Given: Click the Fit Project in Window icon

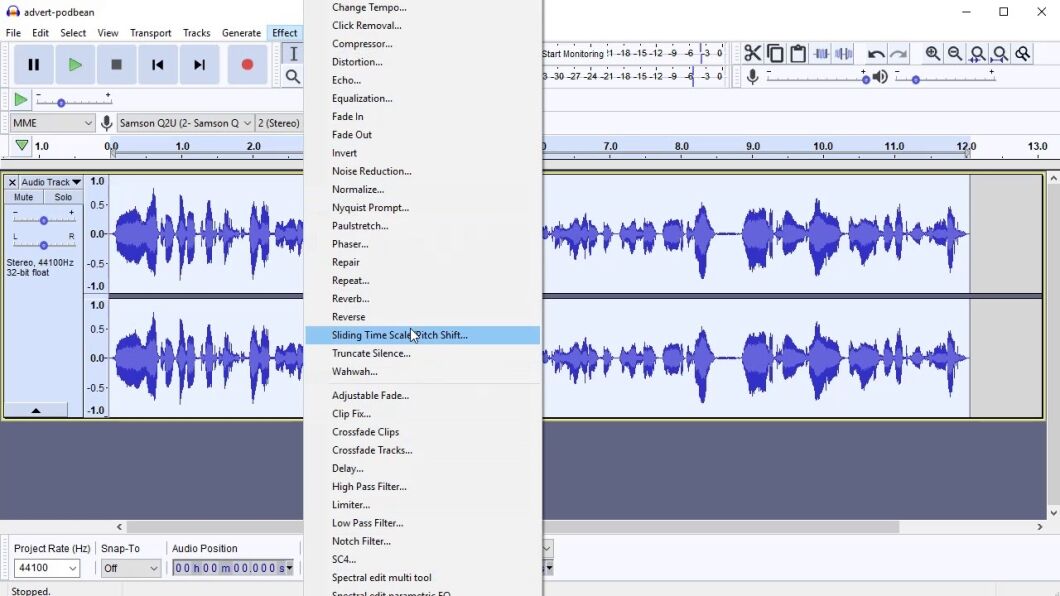Looking at the screenshot, I should (1001, 53).
